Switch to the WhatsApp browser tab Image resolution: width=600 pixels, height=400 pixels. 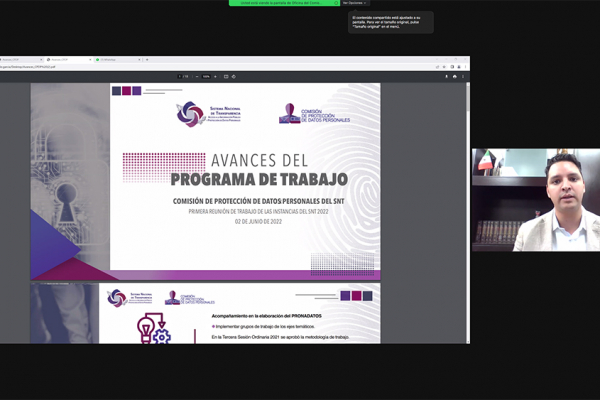click(119, 60)
